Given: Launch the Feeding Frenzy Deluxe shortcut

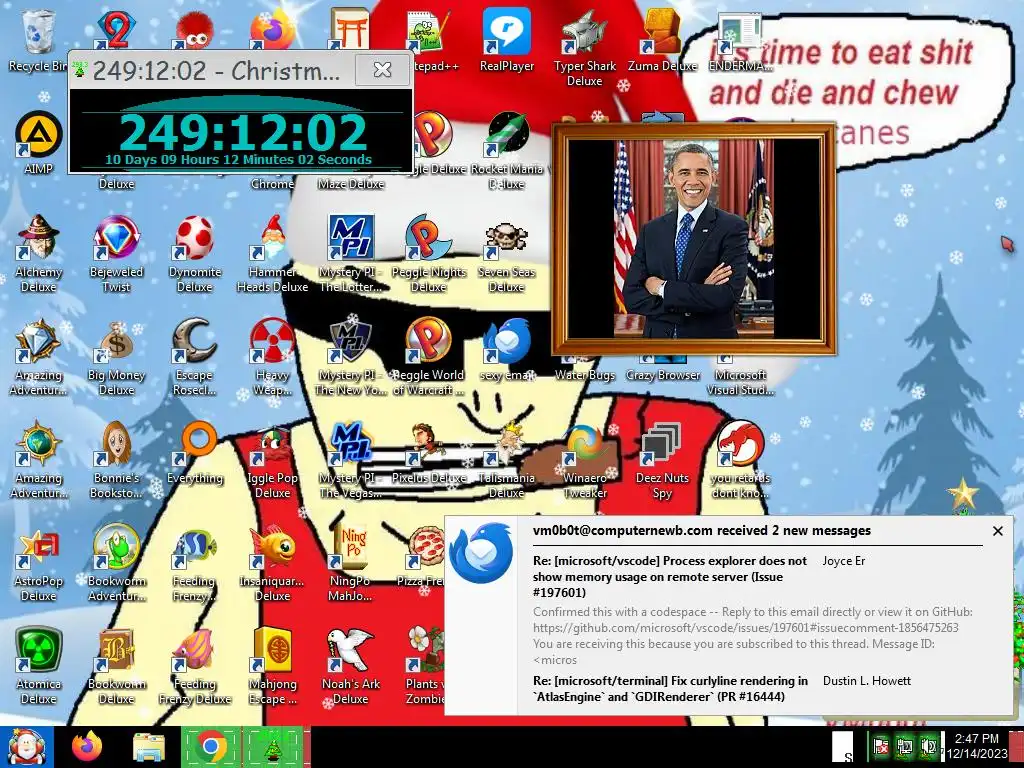Looking at the screenshot, I should click(x=195, y=666).
